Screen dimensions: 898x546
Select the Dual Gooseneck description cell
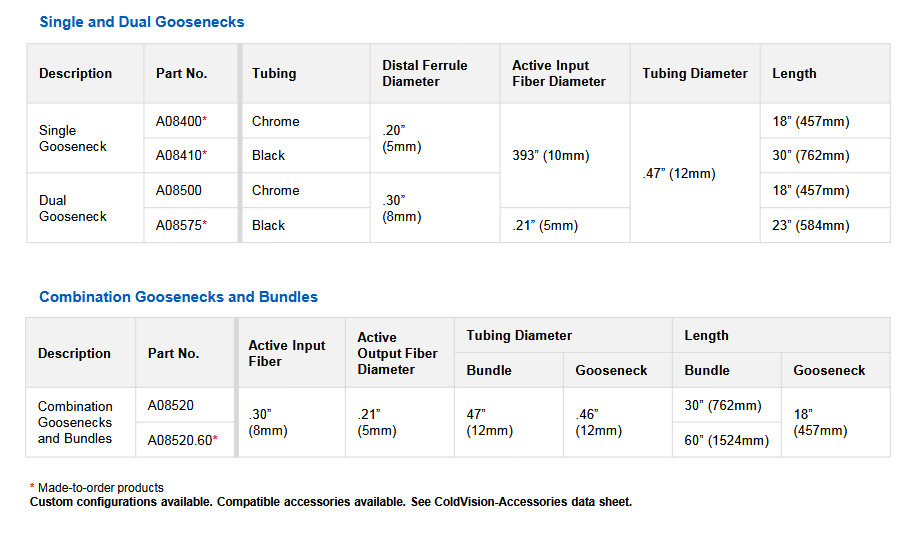[x=72, y=208]
